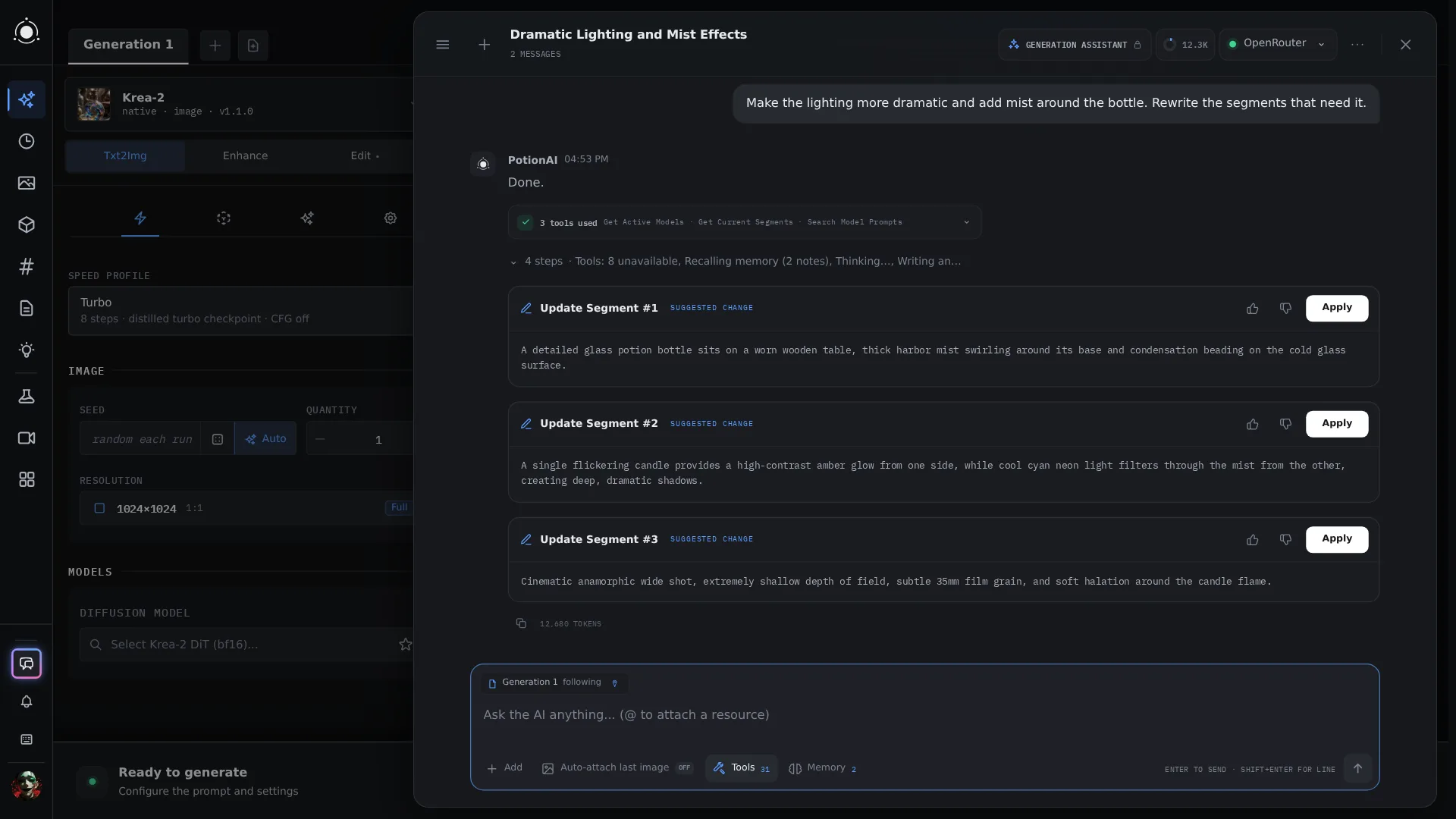Open the cube models icon in sidebar
Screen dimensions: 1456x819
pos(27,224)
